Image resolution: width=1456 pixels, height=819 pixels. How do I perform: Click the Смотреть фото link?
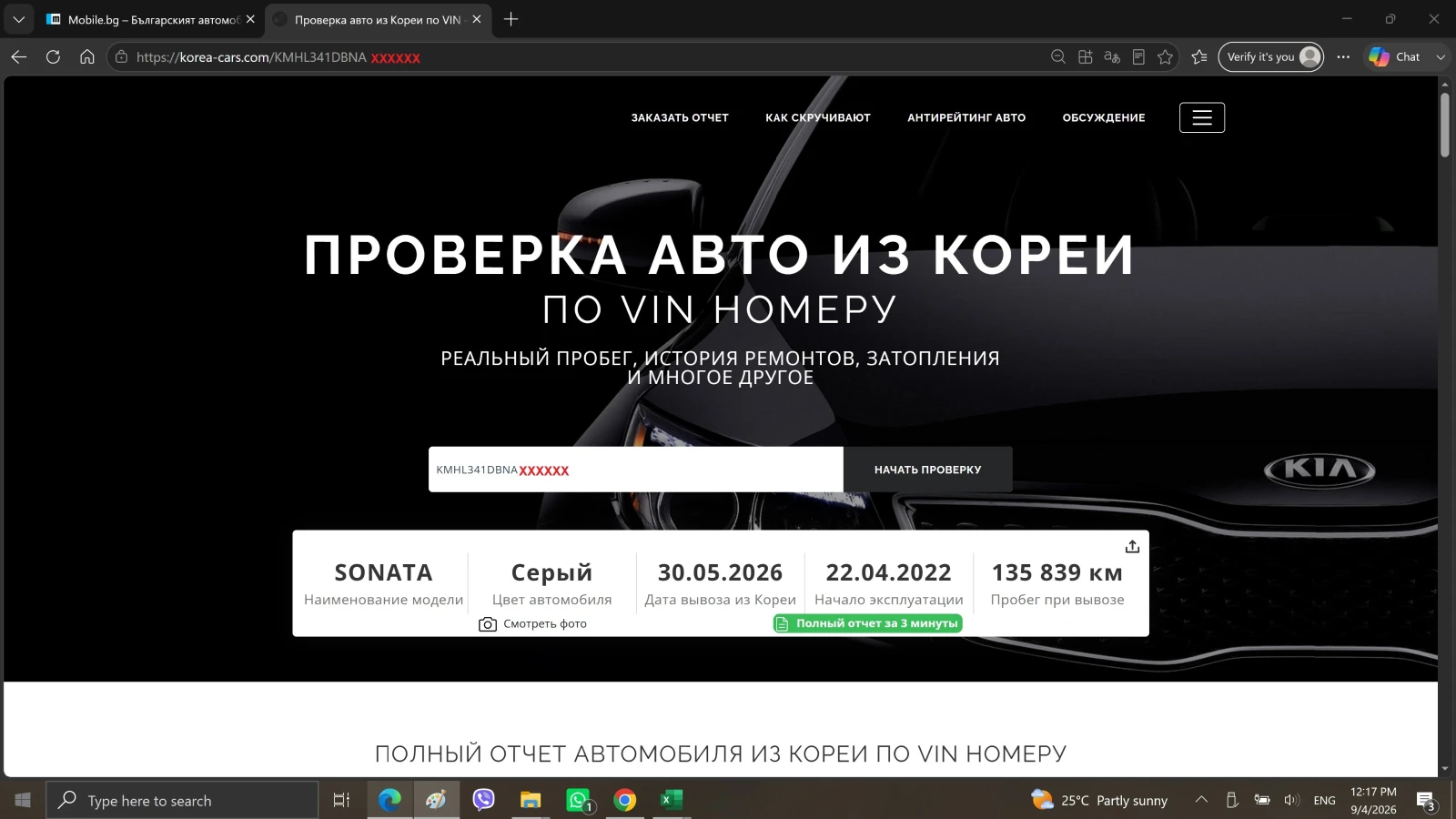click(545, 623)
